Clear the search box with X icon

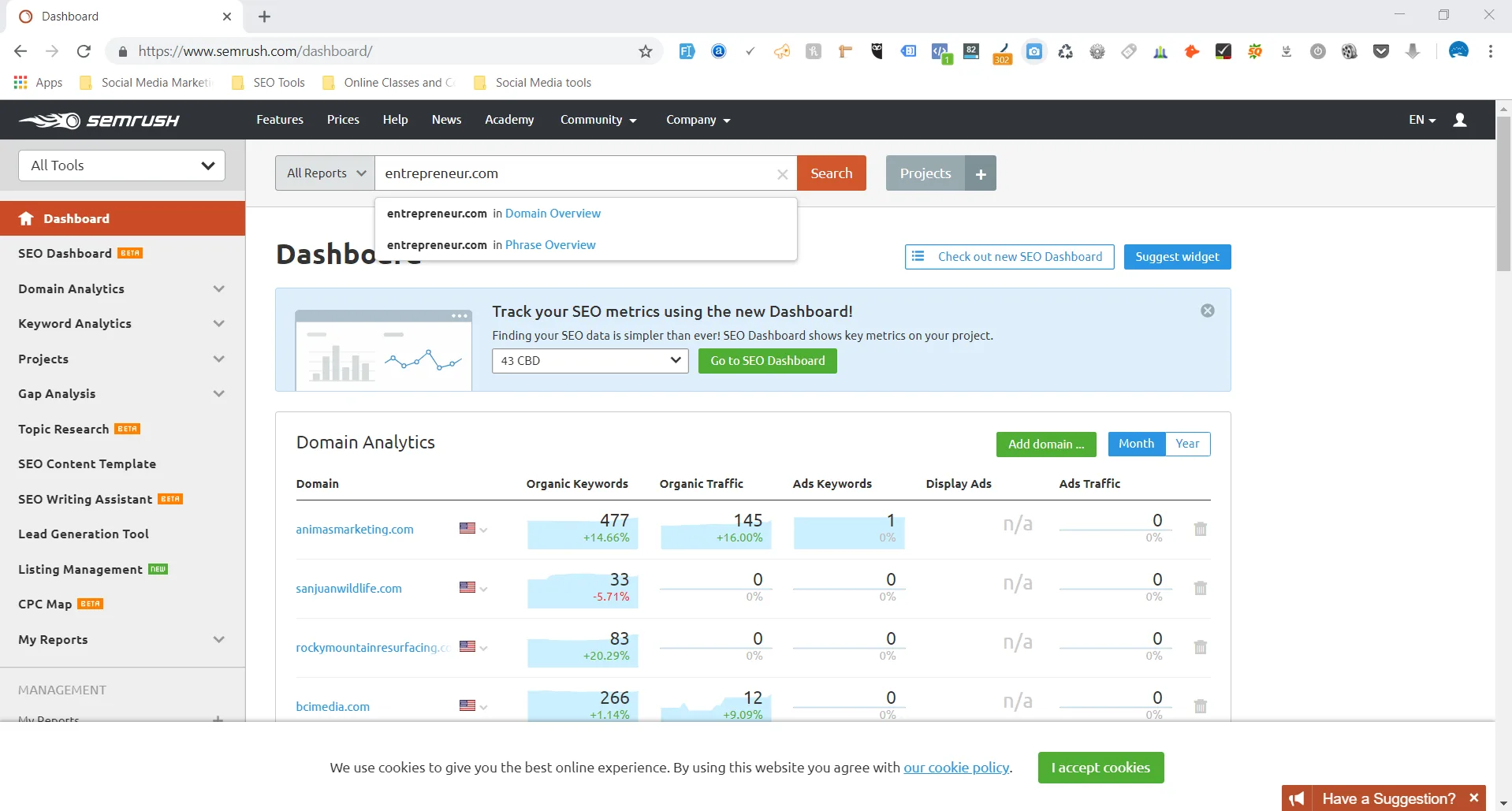tap(782, 174)
